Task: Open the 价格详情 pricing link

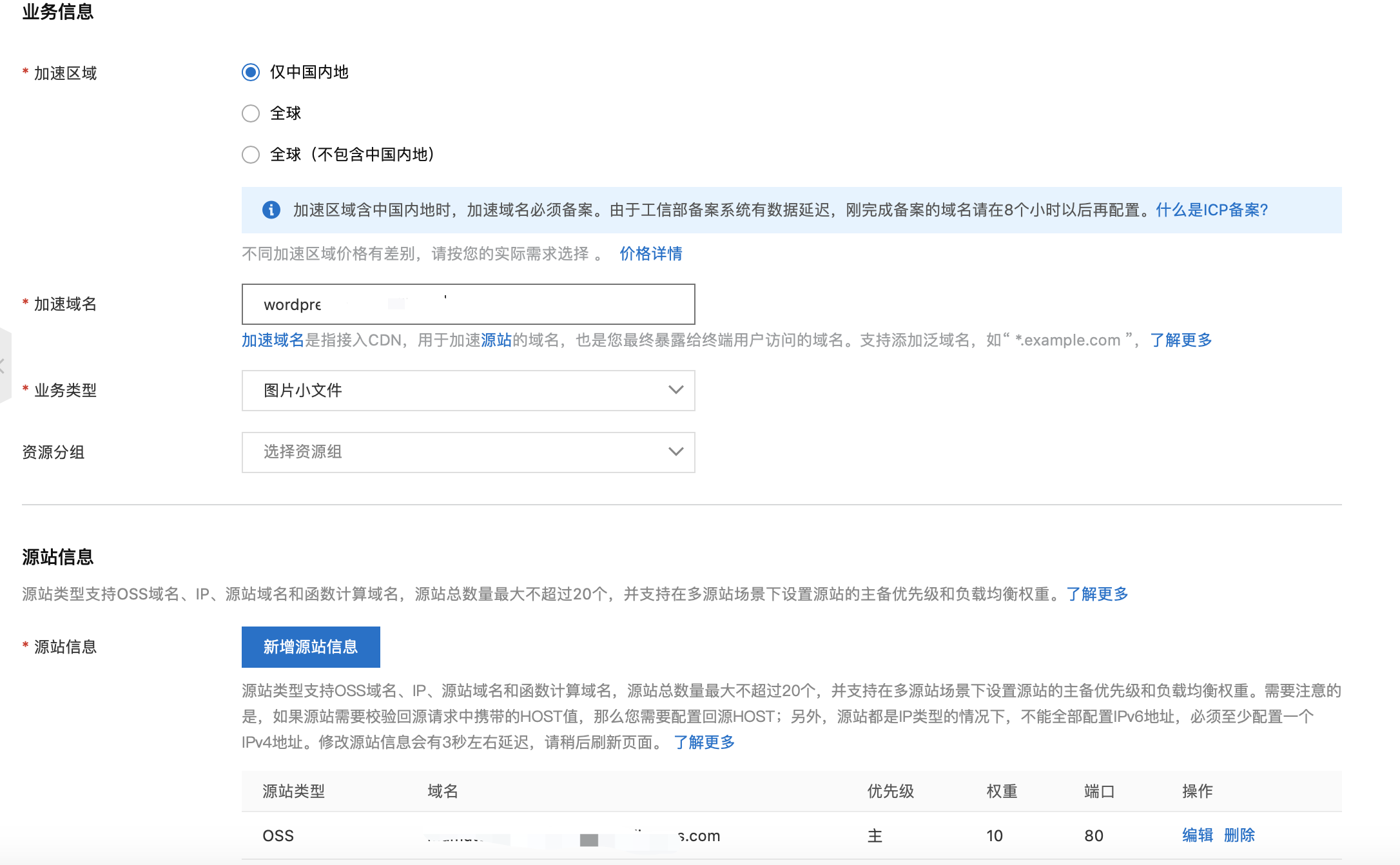Action: pos(651,254)
